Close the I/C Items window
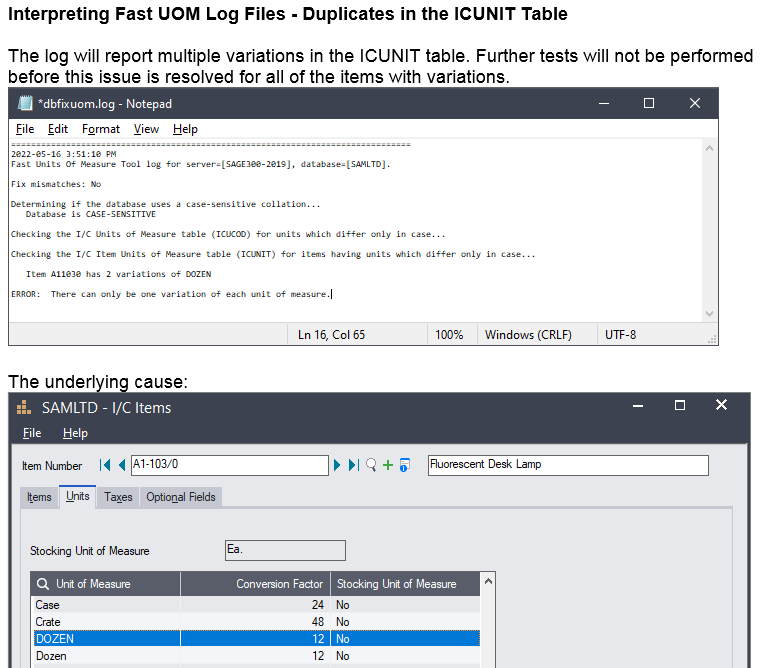 coord(721,405)
